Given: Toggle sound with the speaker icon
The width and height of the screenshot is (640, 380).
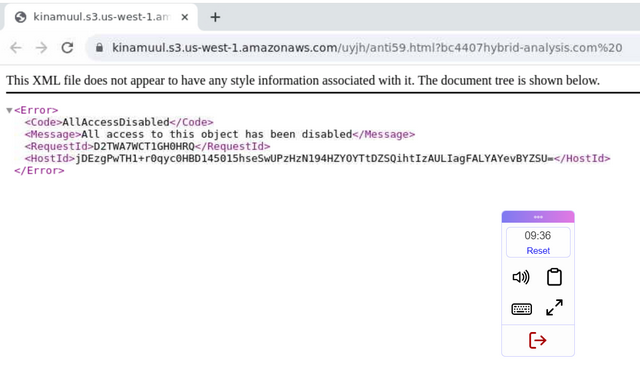Looking at the screenshot, I should tap(521, 277).
